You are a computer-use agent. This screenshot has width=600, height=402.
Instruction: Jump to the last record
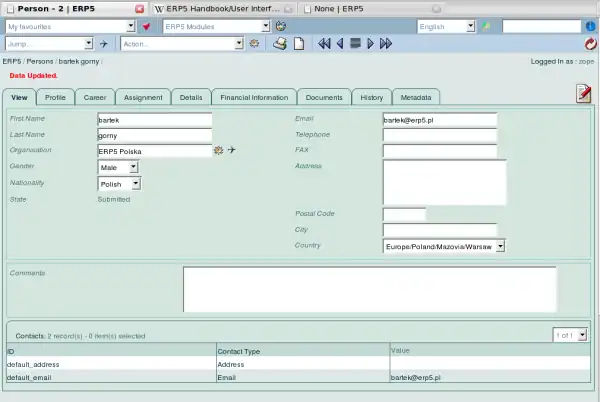click(386, 44)
